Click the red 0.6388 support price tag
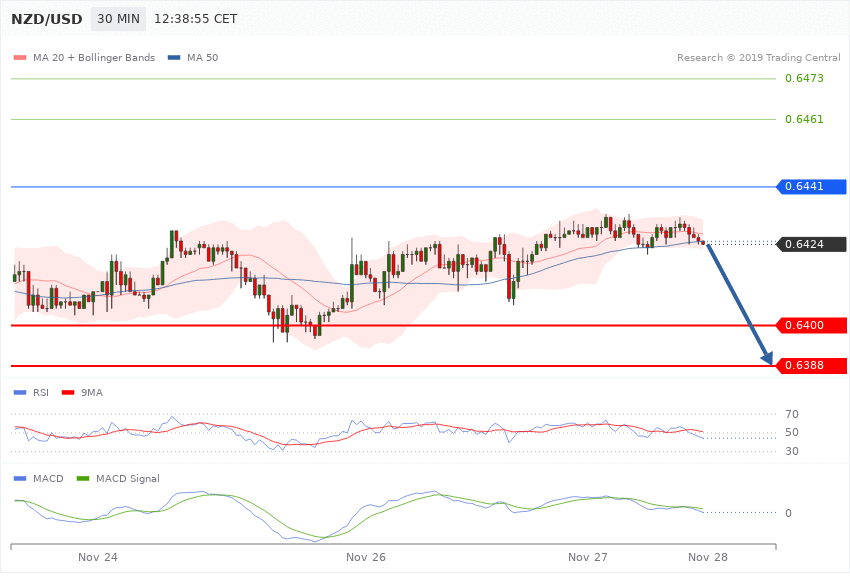 (812, 366)
